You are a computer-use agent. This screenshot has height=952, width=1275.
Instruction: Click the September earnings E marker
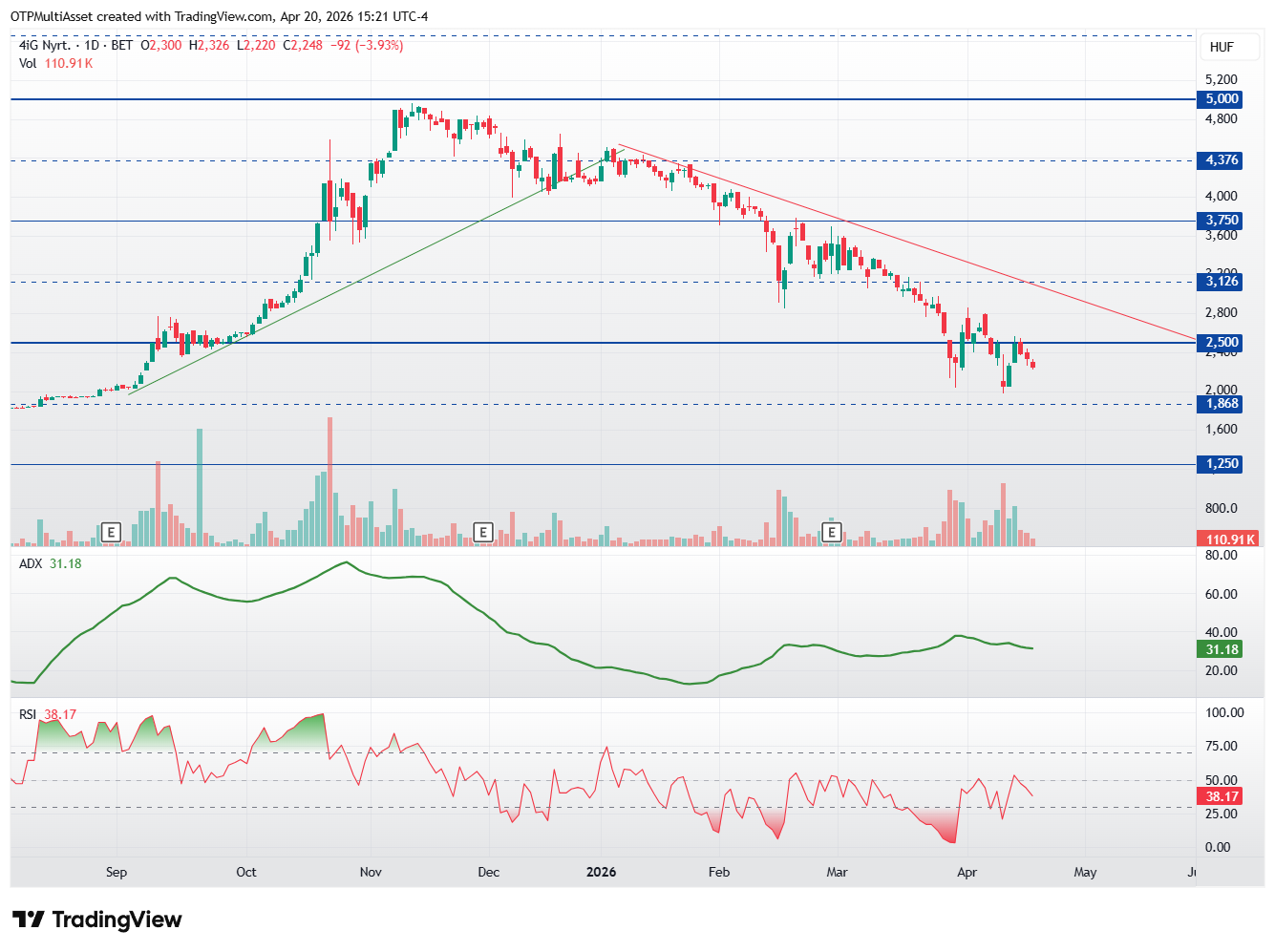pos(112,532)
